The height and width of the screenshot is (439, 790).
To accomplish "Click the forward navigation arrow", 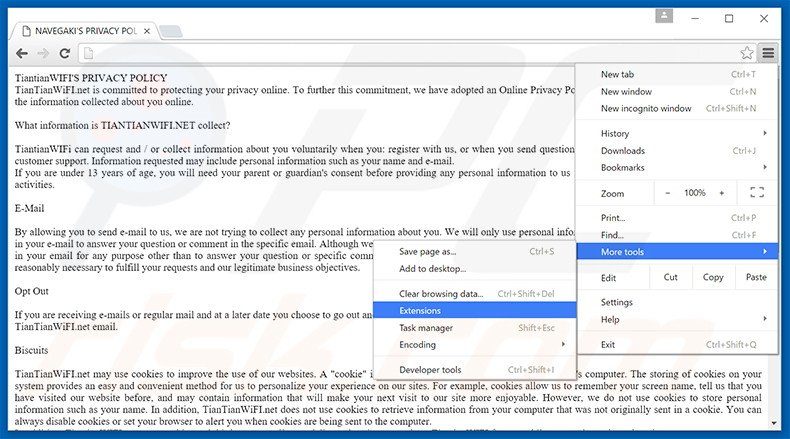I will click(43, 53).
